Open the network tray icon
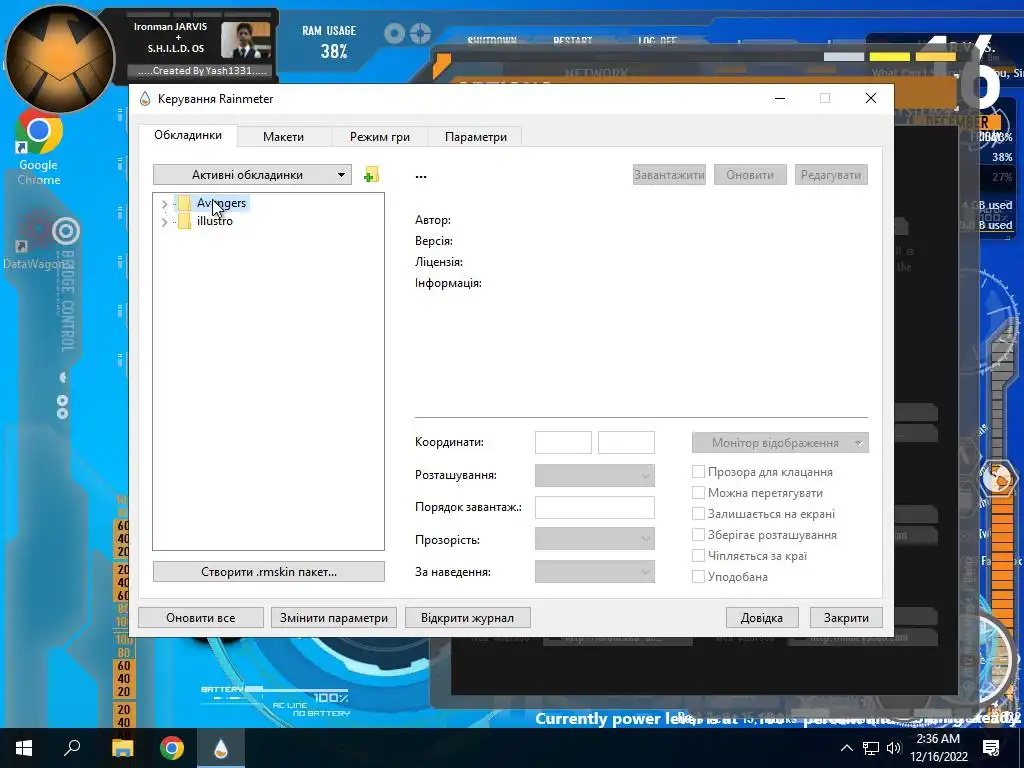Screen dimensions: 1024x768 coord(871,748)
